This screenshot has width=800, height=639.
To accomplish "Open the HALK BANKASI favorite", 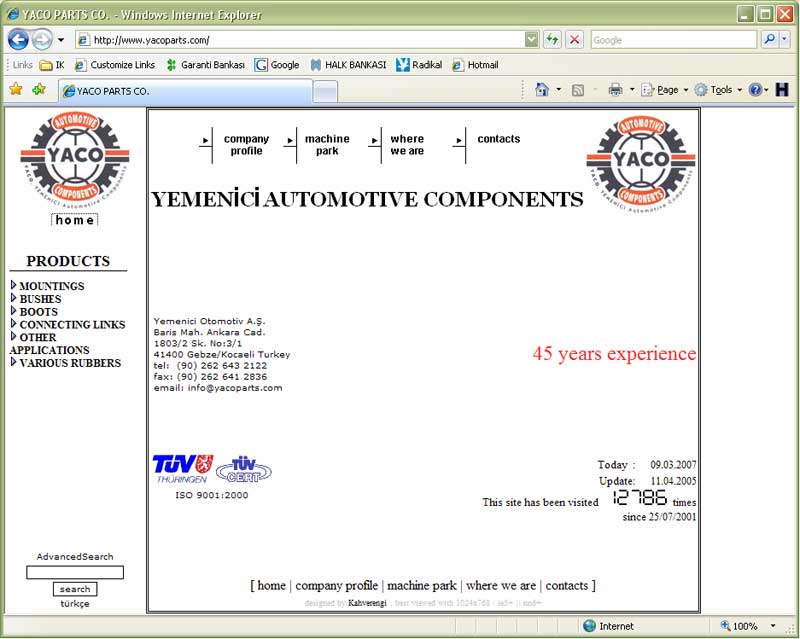I will point(348,65).
